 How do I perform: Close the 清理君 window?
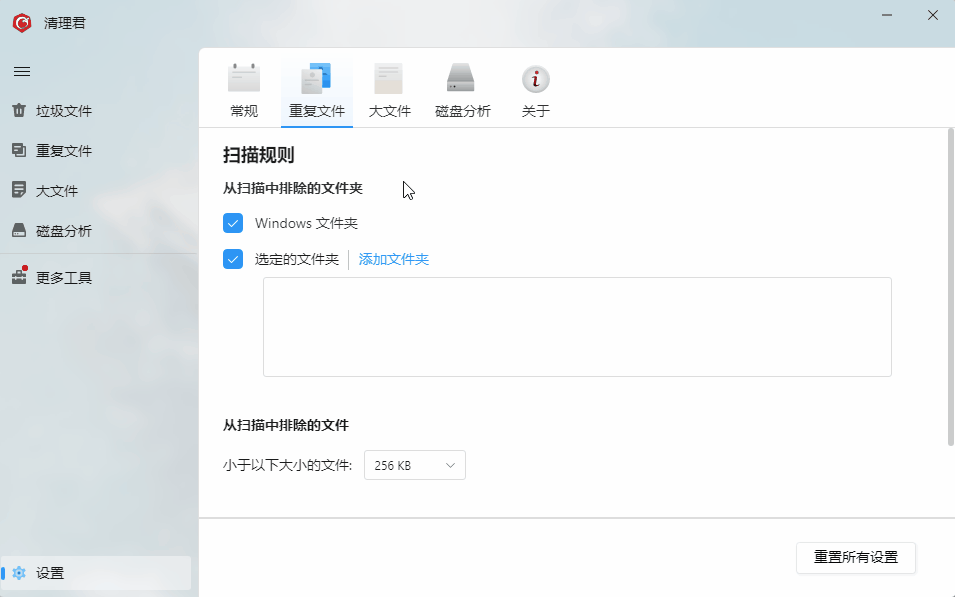click(932, 15)
